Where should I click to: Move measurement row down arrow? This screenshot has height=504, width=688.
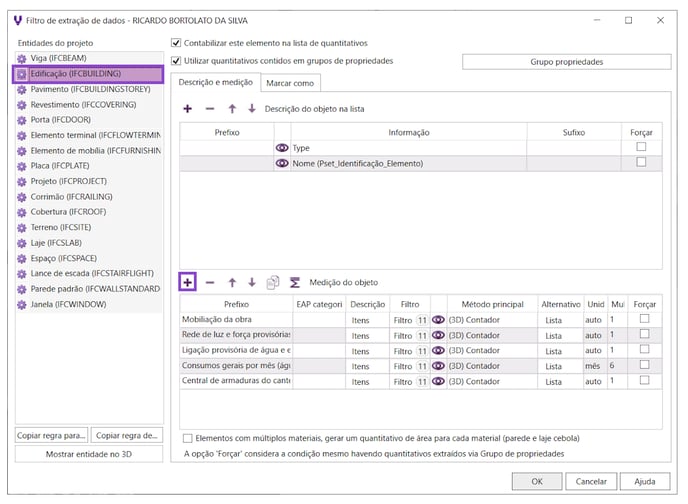tap(252, 282)
